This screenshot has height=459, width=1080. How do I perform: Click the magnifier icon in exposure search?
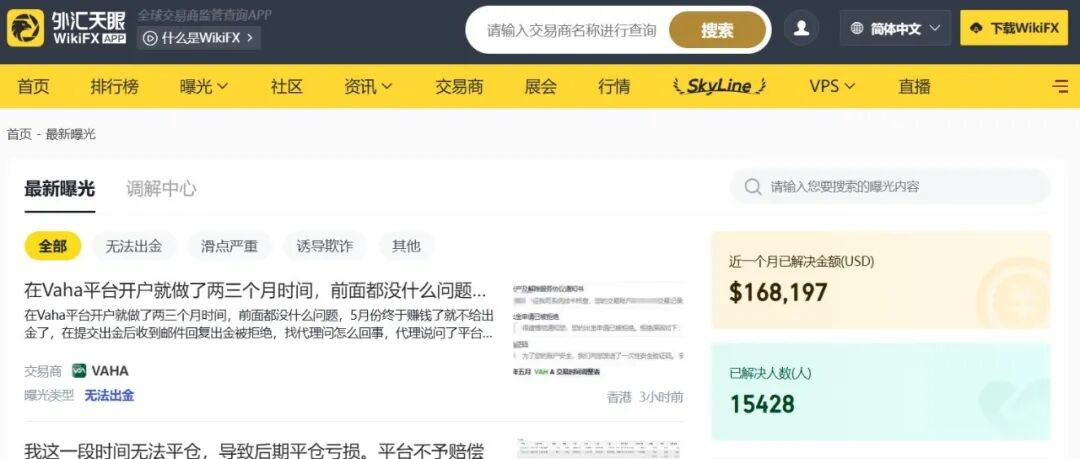[753, 187]
